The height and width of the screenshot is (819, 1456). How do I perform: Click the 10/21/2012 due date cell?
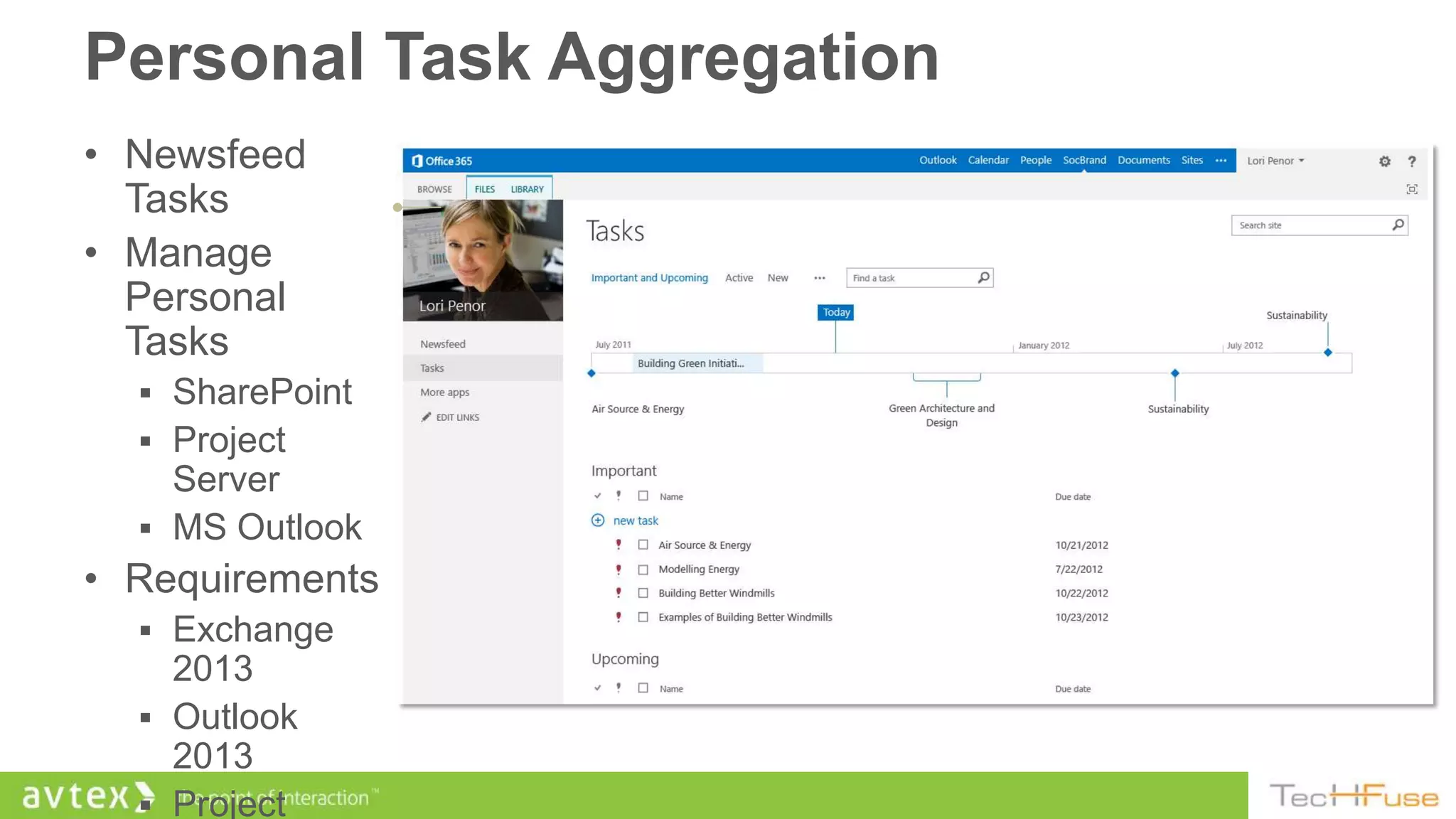click(1081, 545)
